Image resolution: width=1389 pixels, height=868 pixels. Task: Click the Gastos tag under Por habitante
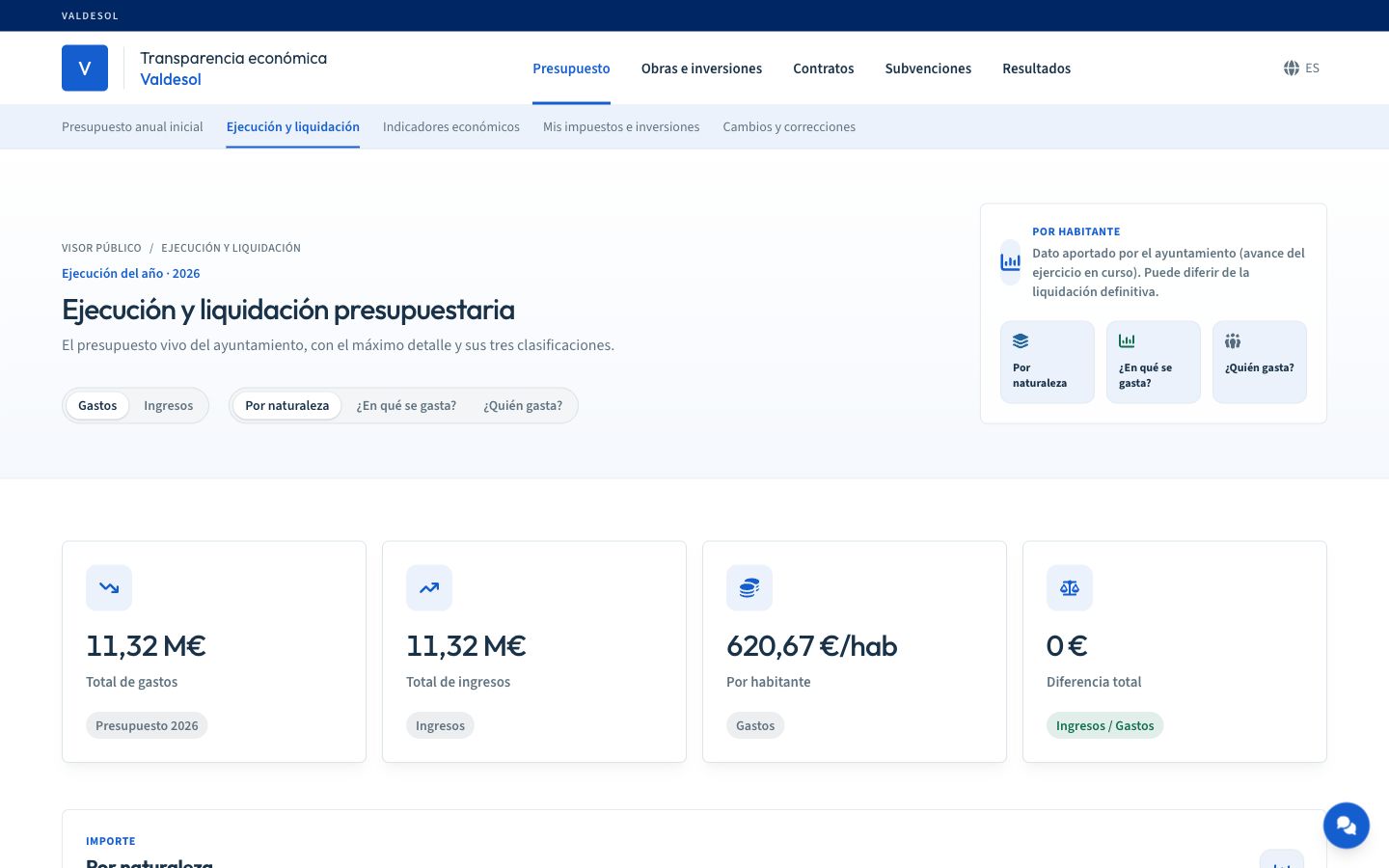(x=755, y=726)
